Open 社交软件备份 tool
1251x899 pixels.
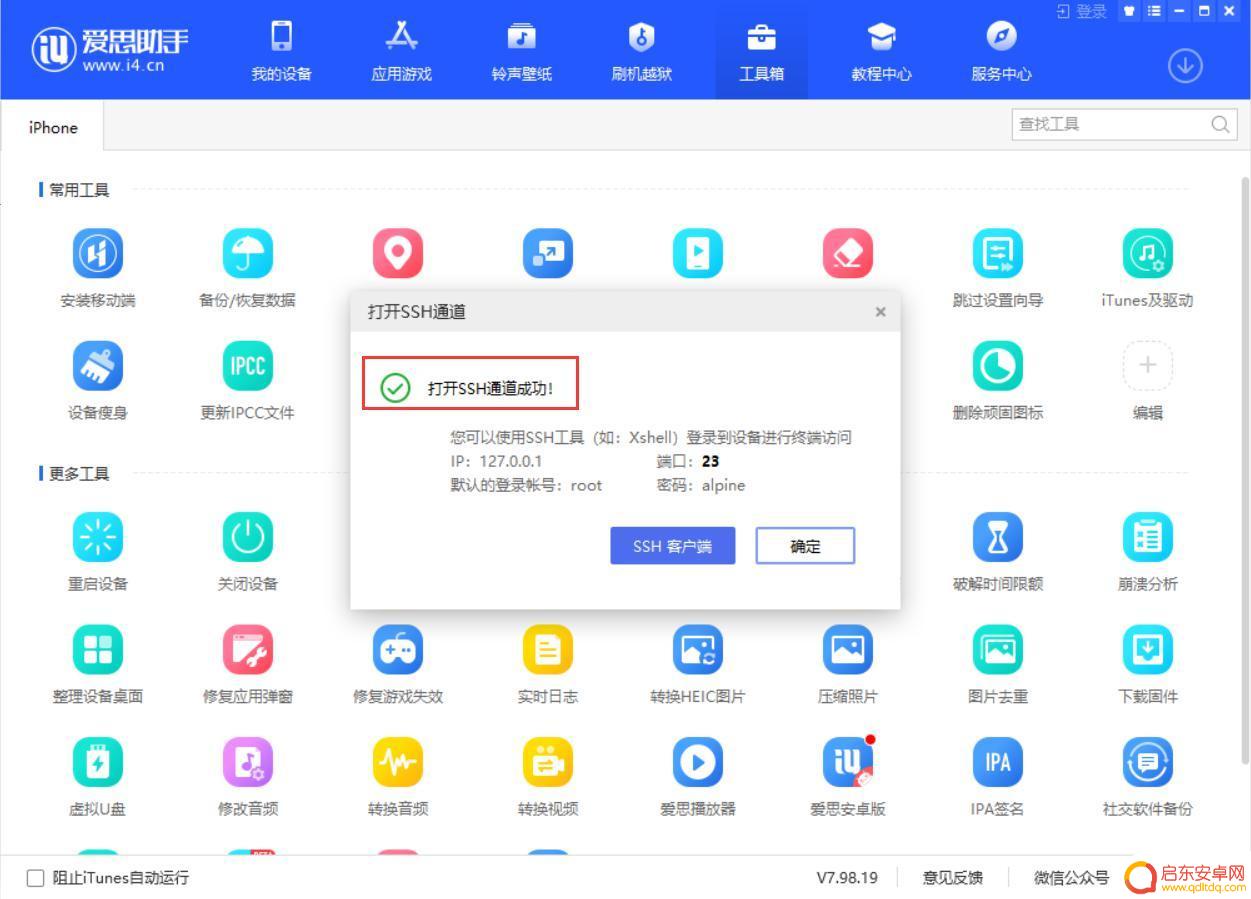click(1148, 762)
